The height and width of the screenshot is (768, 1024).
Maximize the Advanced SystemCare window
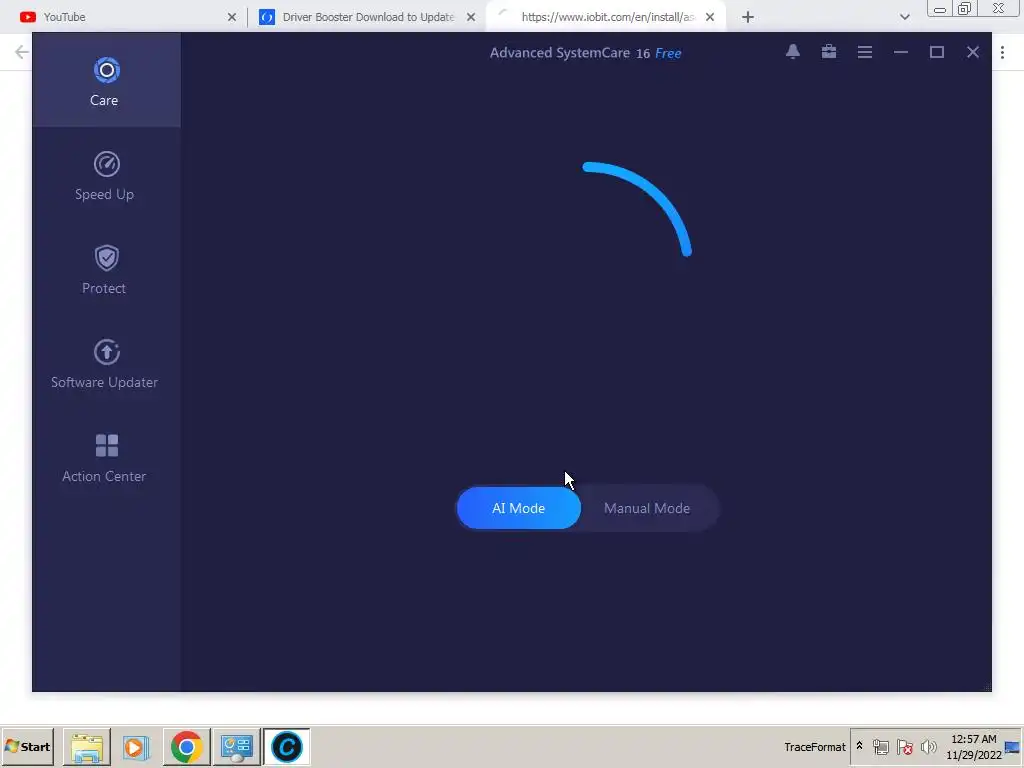pyautogui.click(x=936, y=52)
